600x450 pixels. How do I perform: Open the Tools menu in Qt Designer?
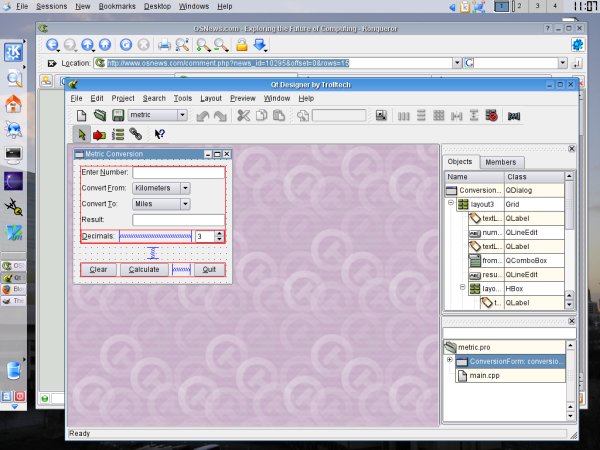point(183,98)
